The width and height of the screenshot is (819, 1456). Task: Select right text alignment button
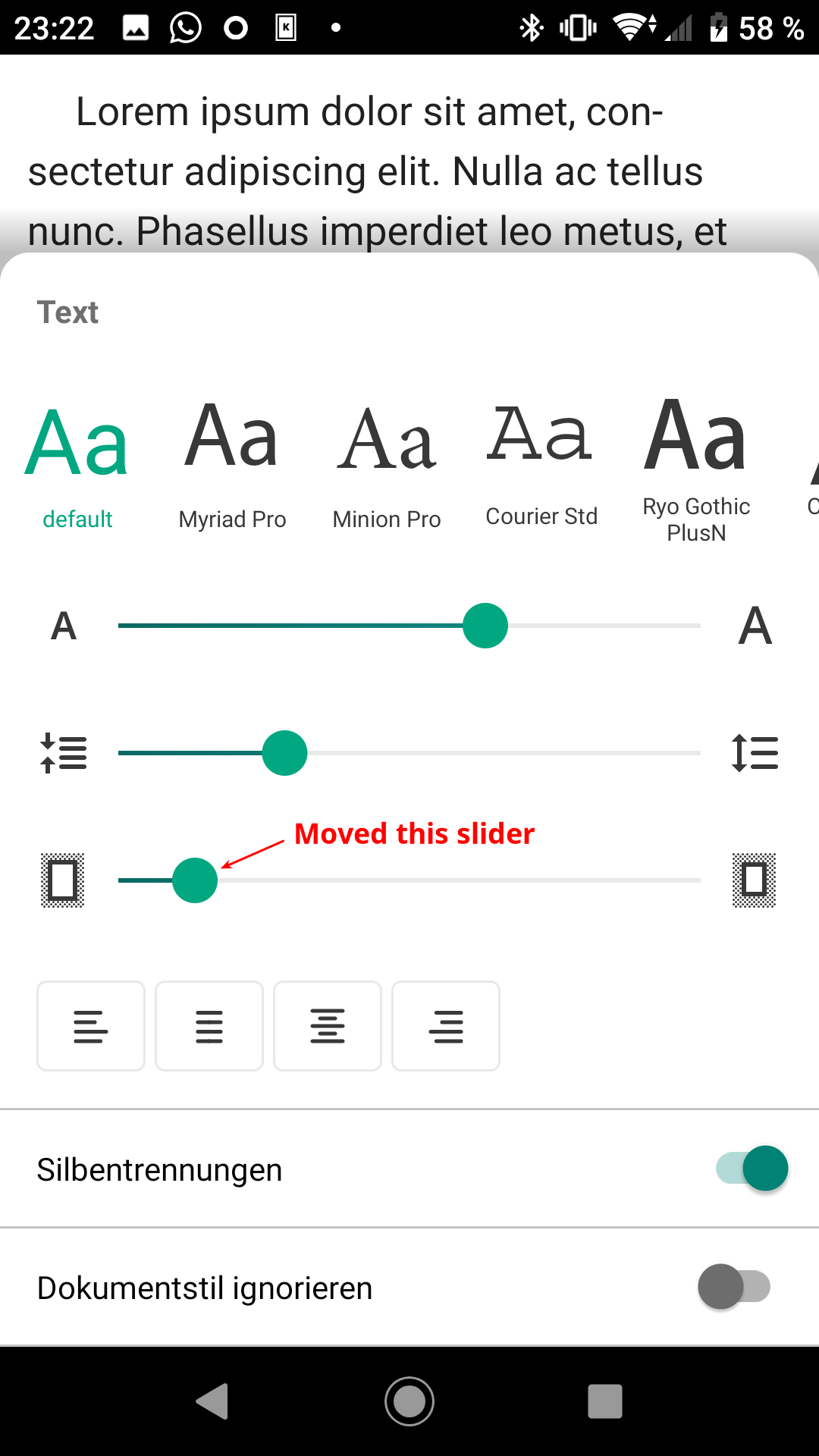click(x=446, y=1026)
